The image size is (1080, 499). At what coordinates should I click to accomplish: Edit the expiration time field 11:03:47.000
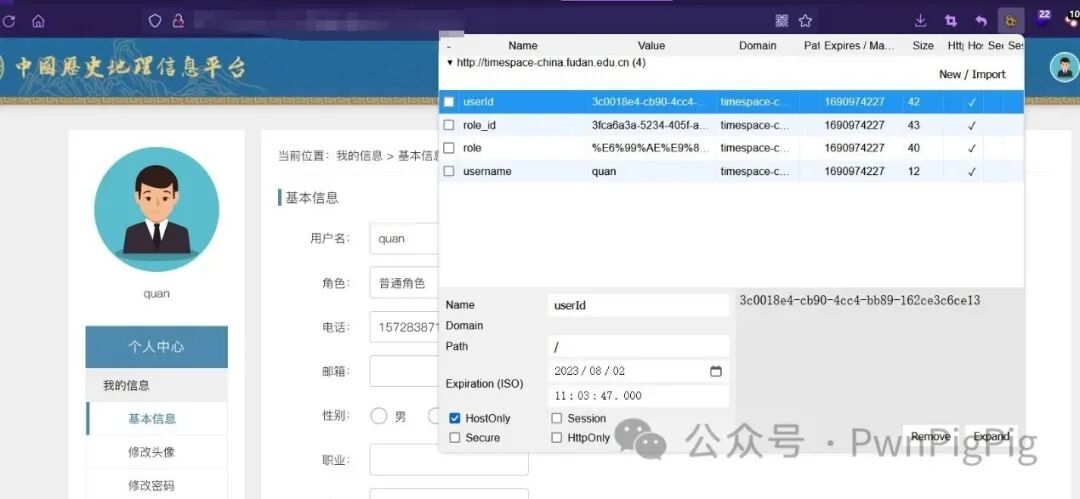click(x=638, y=396)
